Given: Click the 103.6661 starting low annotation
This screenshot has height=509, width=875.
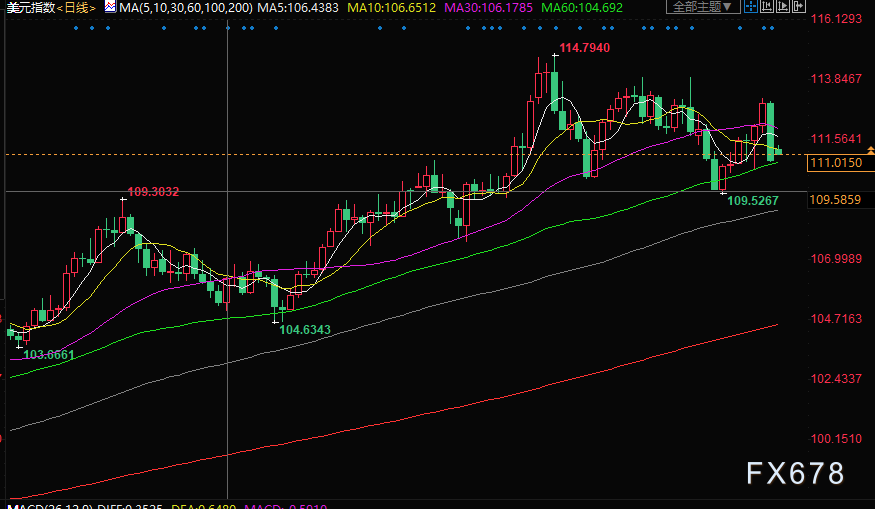Looking at the screenshot, I should (49, 355).
